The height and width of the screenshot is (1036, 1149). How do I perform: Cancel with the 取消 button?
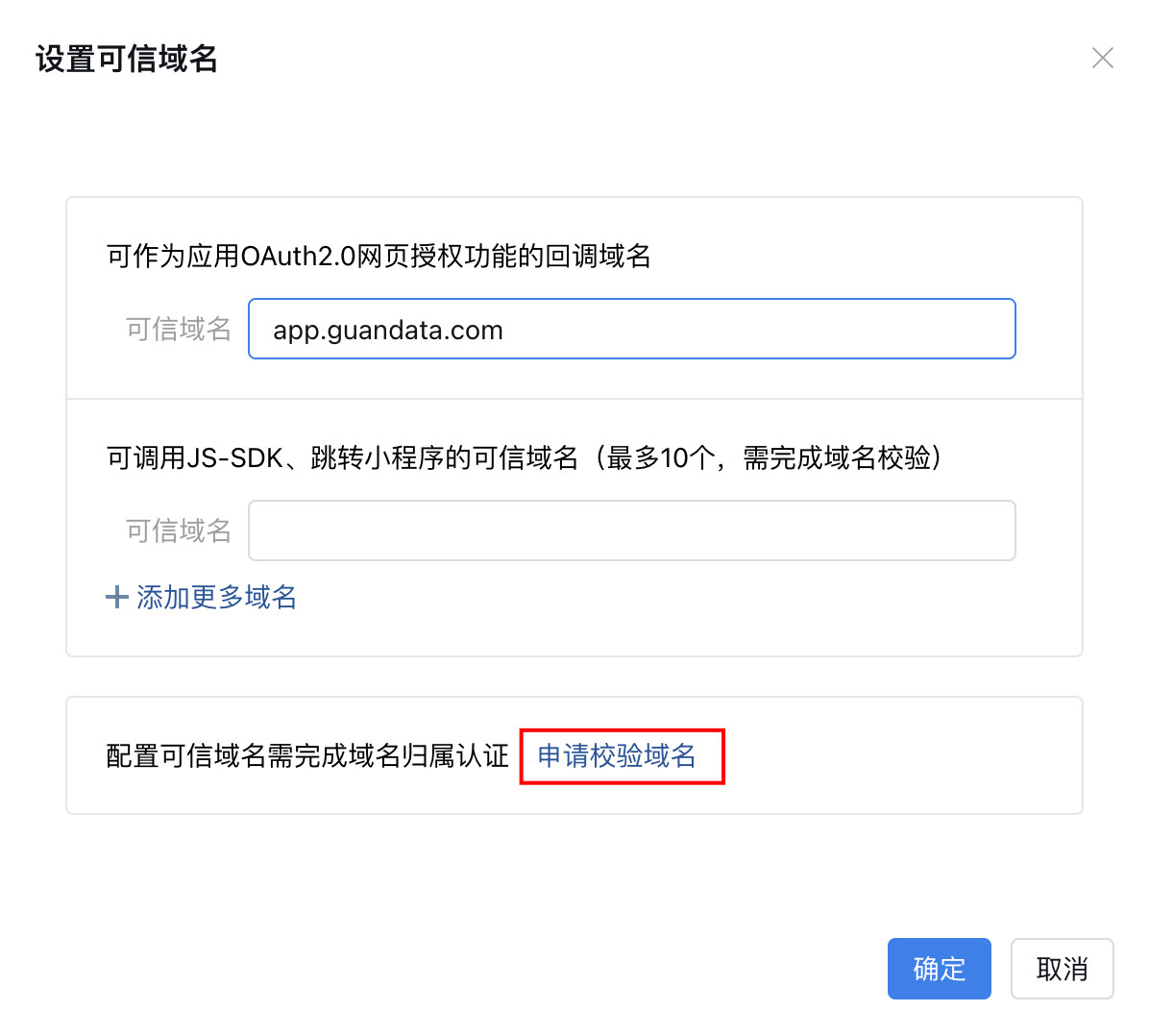coord(1062,969)
